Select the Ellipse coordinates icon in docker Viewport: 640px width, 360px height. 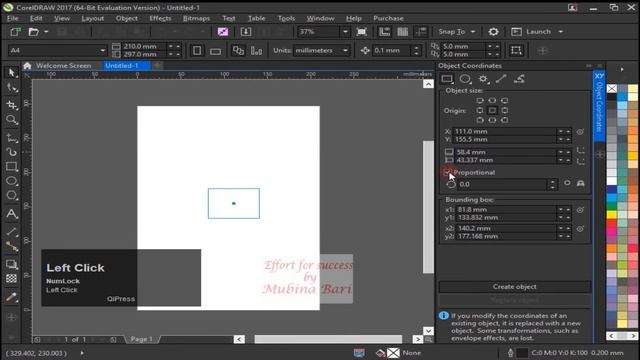pyautogui.click(x=465, y=79)
